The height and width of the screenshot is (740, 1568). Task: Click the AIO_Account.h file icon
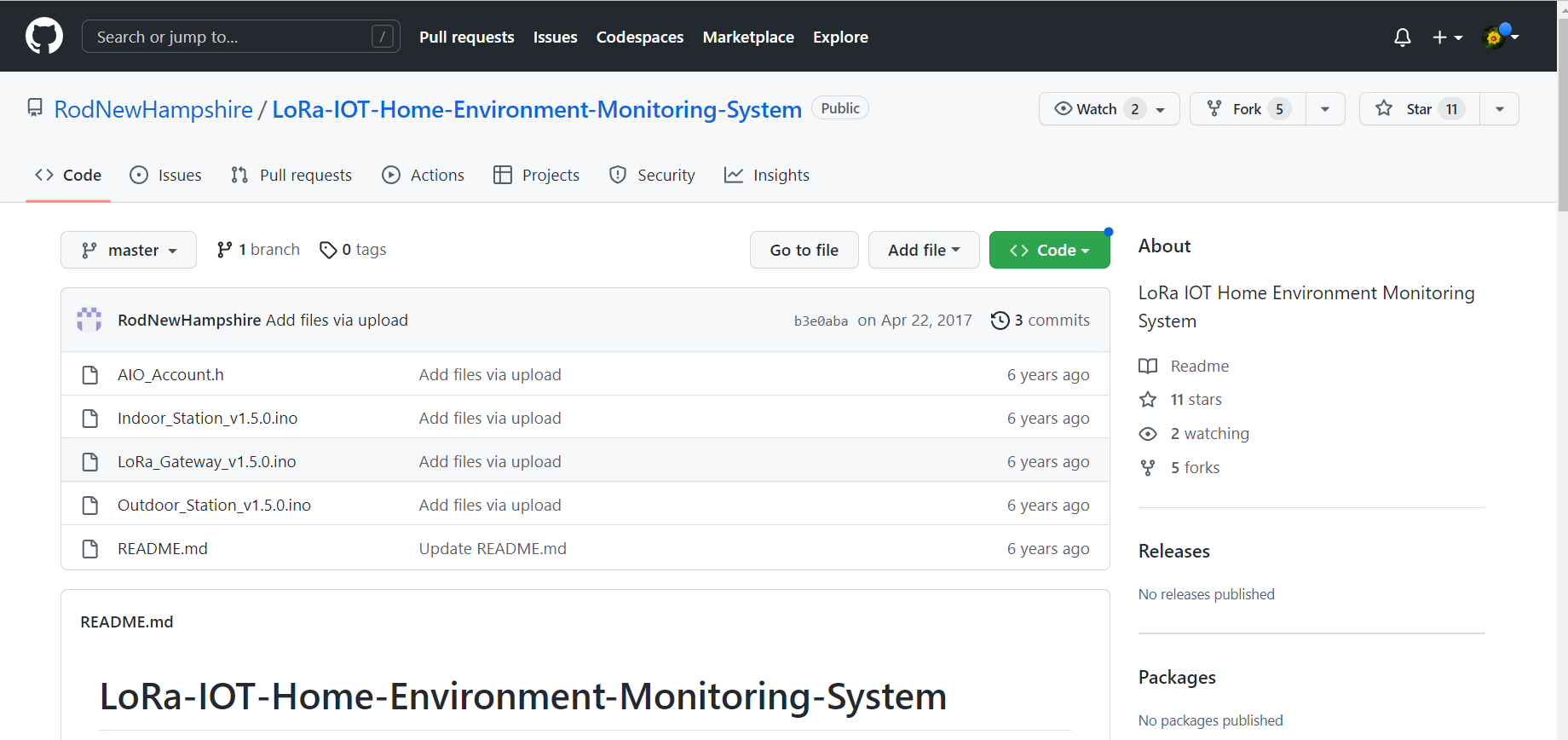pyautogui.click(x=89, y=375)
